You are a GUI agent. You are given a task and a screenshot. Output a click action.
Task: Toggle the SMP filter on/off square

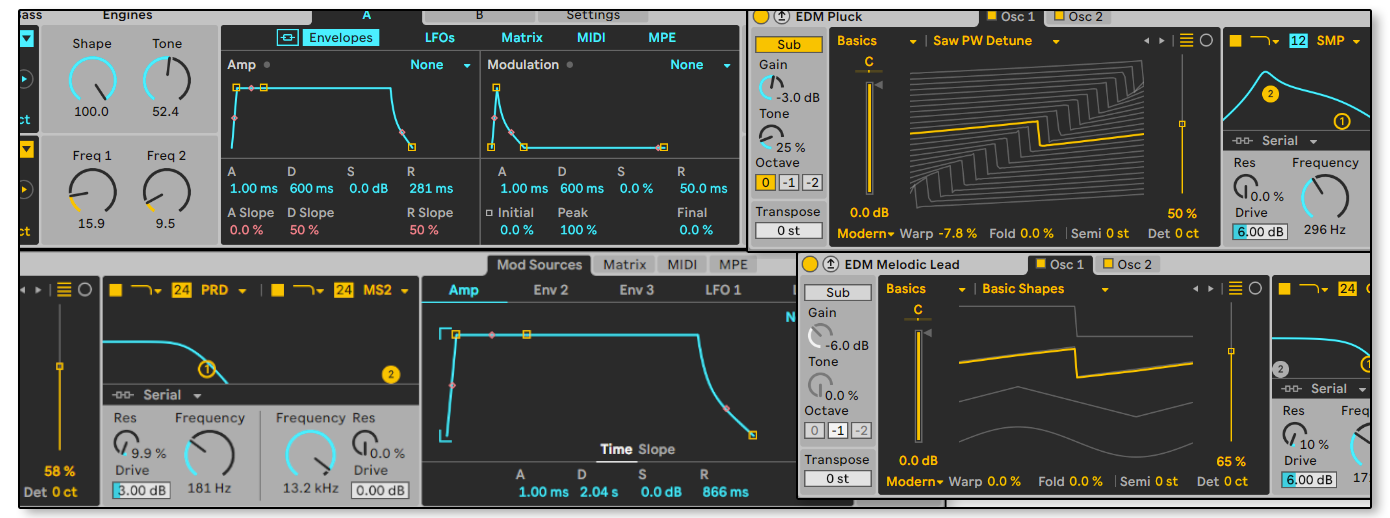[1235, 41]
